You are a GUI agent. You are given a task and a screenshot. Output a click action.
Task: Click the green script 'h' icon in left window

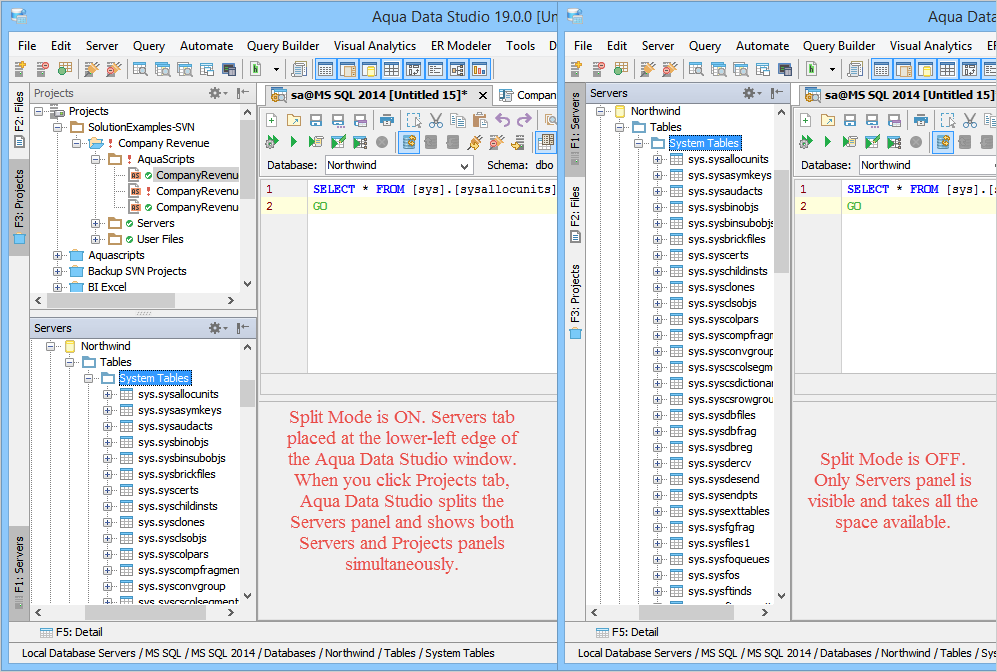point(256,69)
